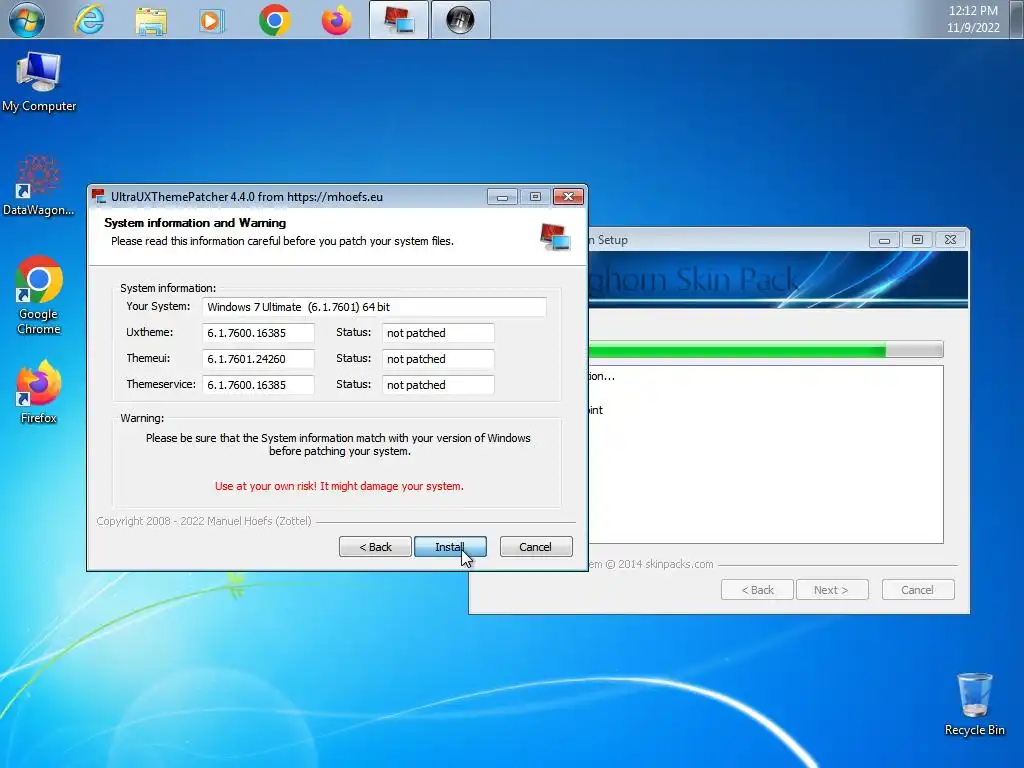Click the Themeservice status field
The width and height of the screenshot is (1024, 768).
pos(438,385)
